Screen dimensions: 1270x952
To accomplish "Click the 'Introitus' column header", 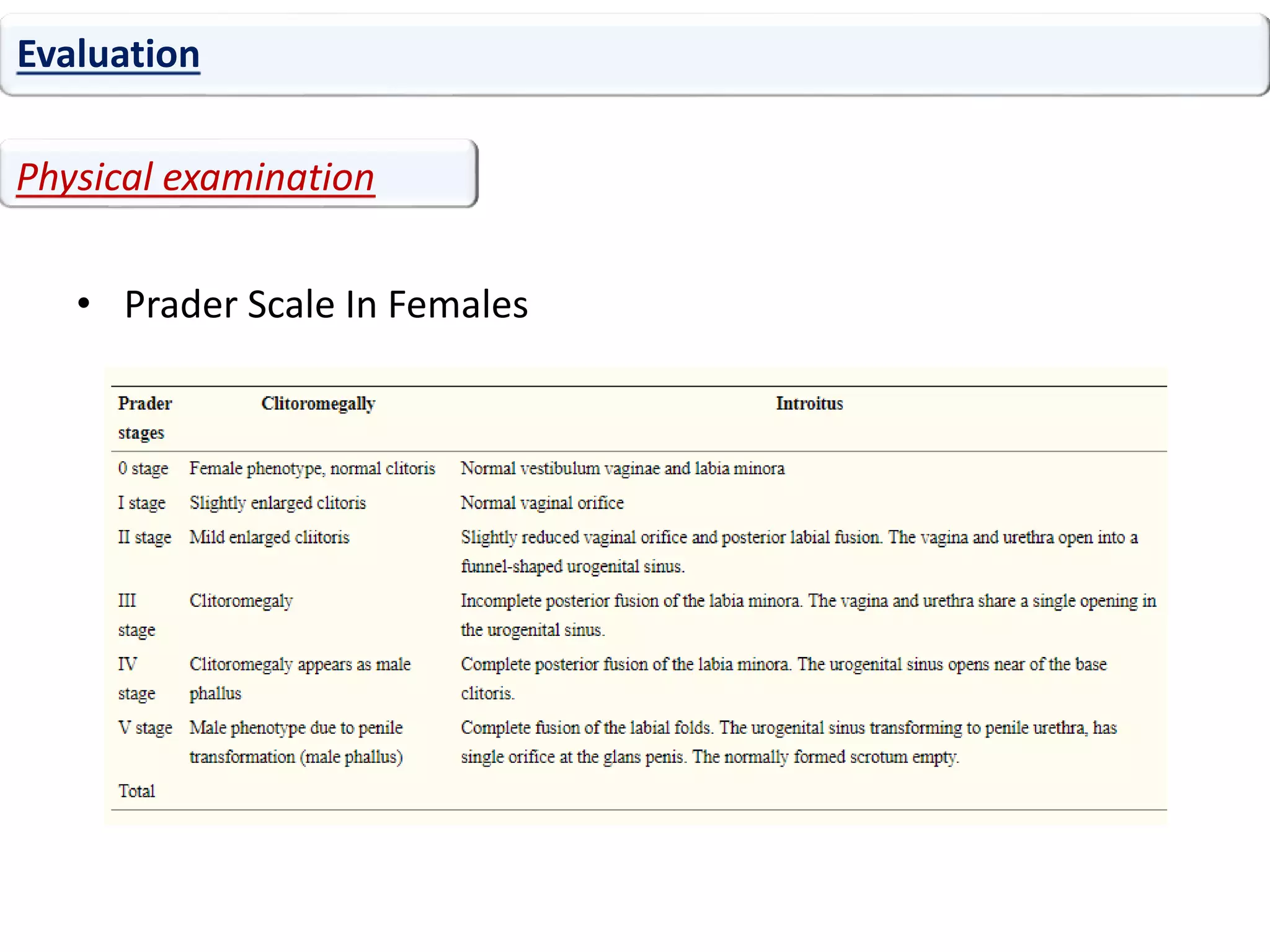I will coord(809,403).
